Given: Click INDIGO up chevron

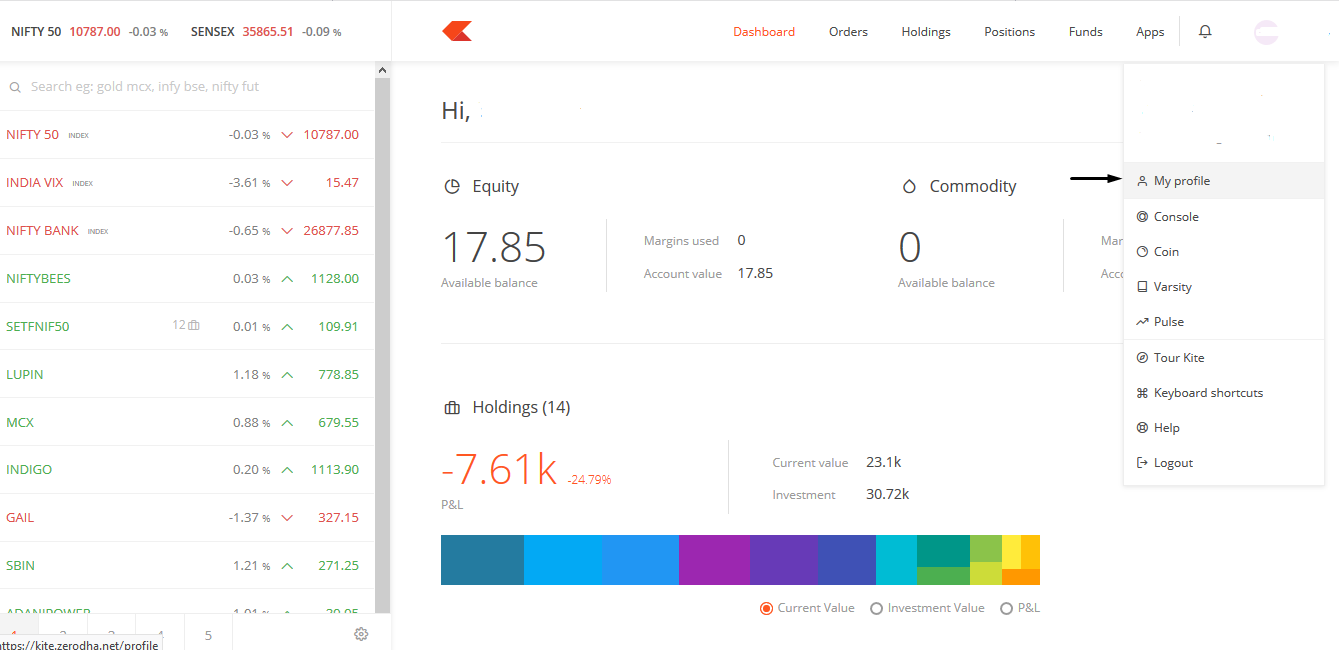Looking at the screenshot, I should click(287, 470).
